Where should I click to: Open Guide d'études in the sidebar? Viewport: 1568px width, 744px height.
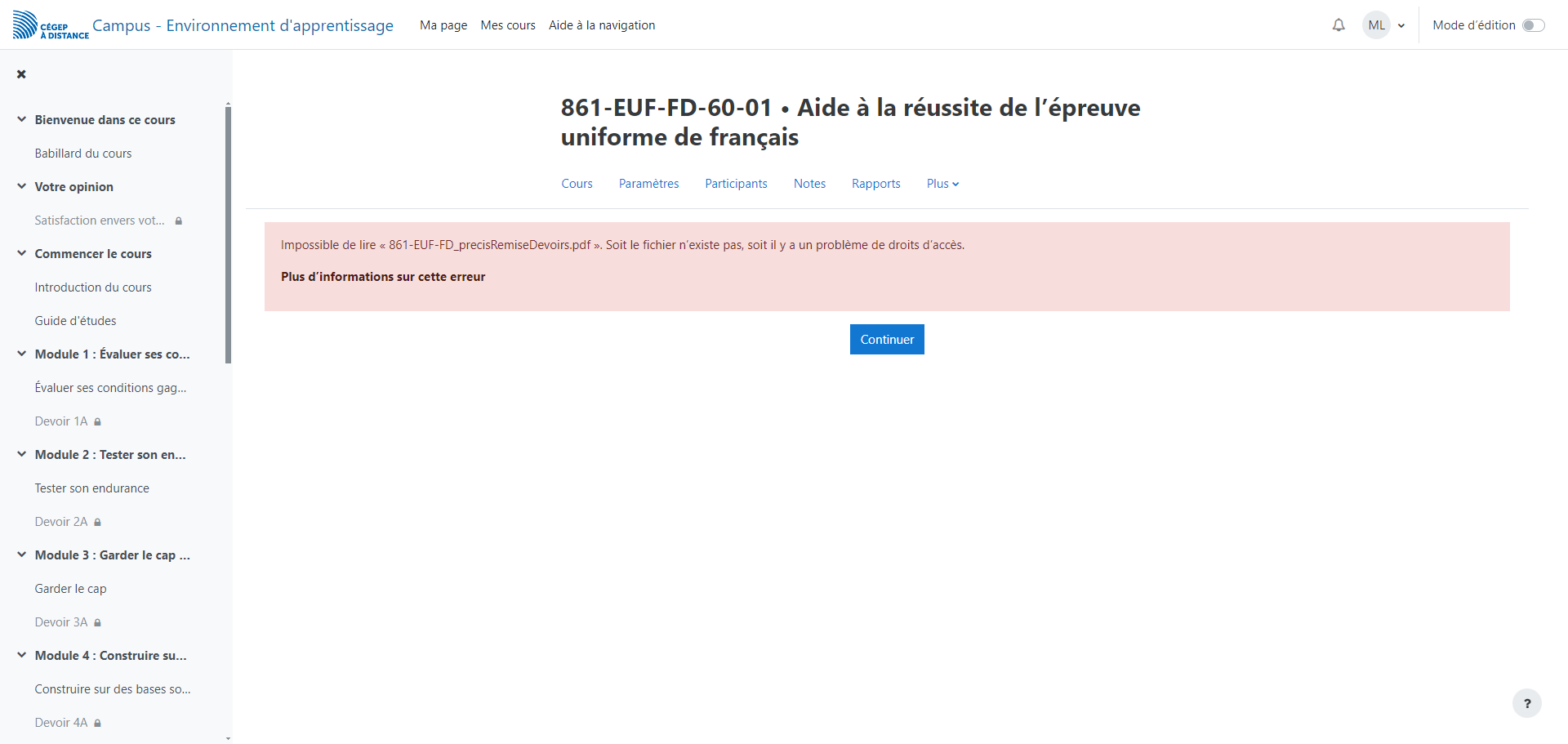[x=75, y=321]
